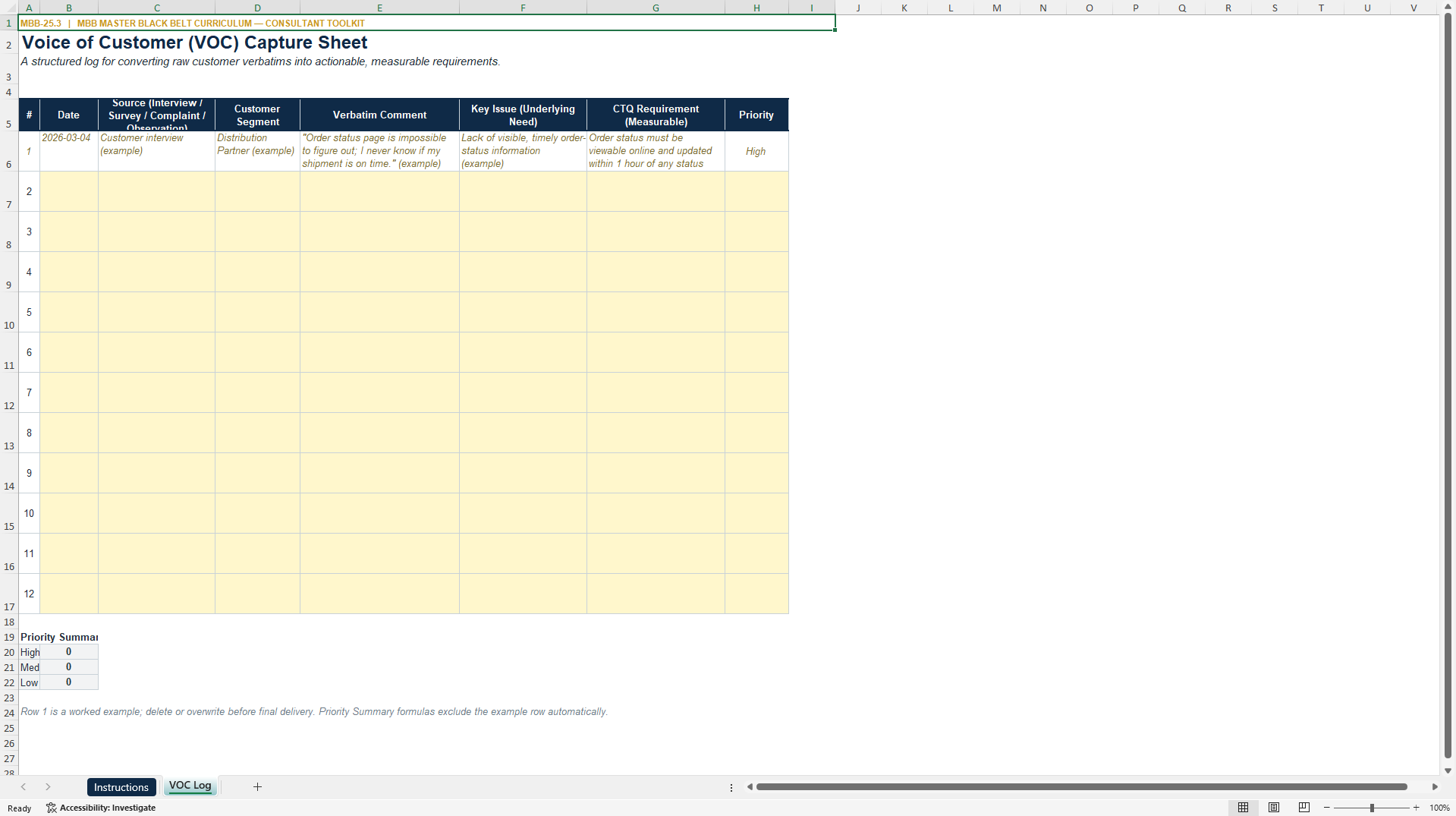
Task: Click zoom out minus button
Action: [1327, 808]
